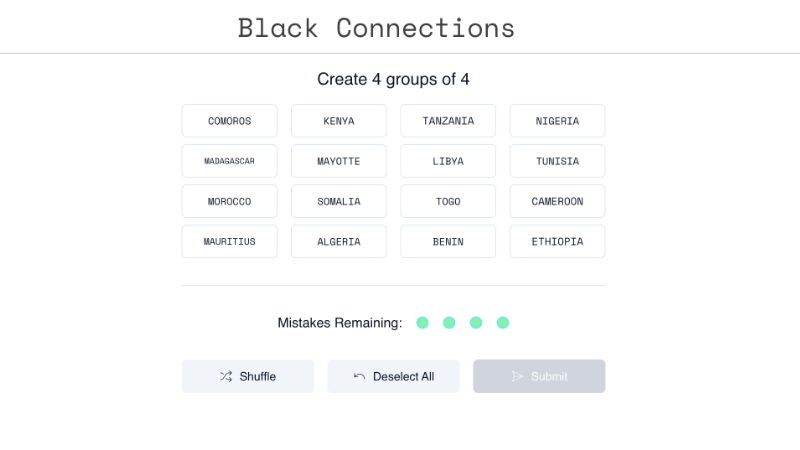Viewport: 800px width, 450px height.
Task: Pick the SOMALIA tile
Action: [x=339, y=201]
